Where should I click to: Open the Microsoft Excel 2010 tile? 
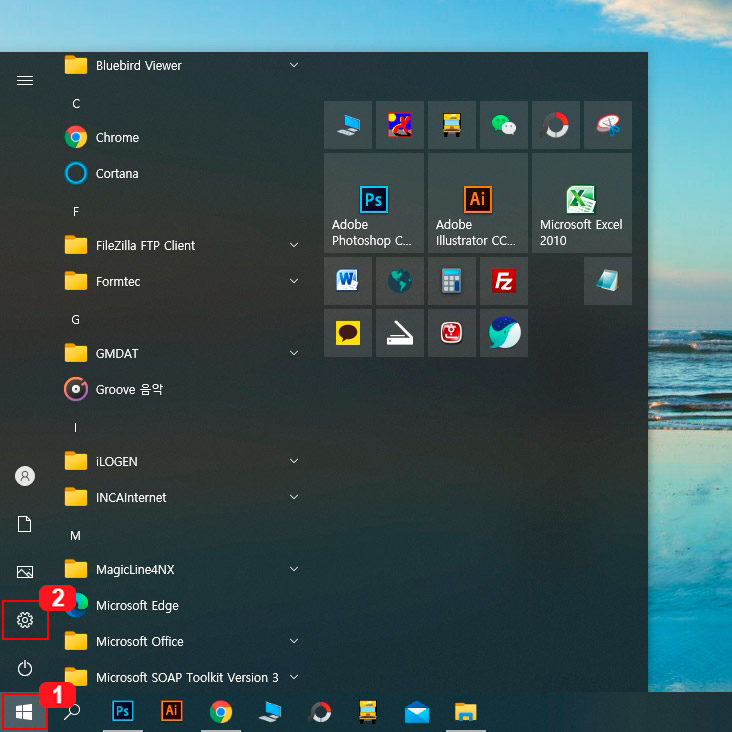coord(582,203)
